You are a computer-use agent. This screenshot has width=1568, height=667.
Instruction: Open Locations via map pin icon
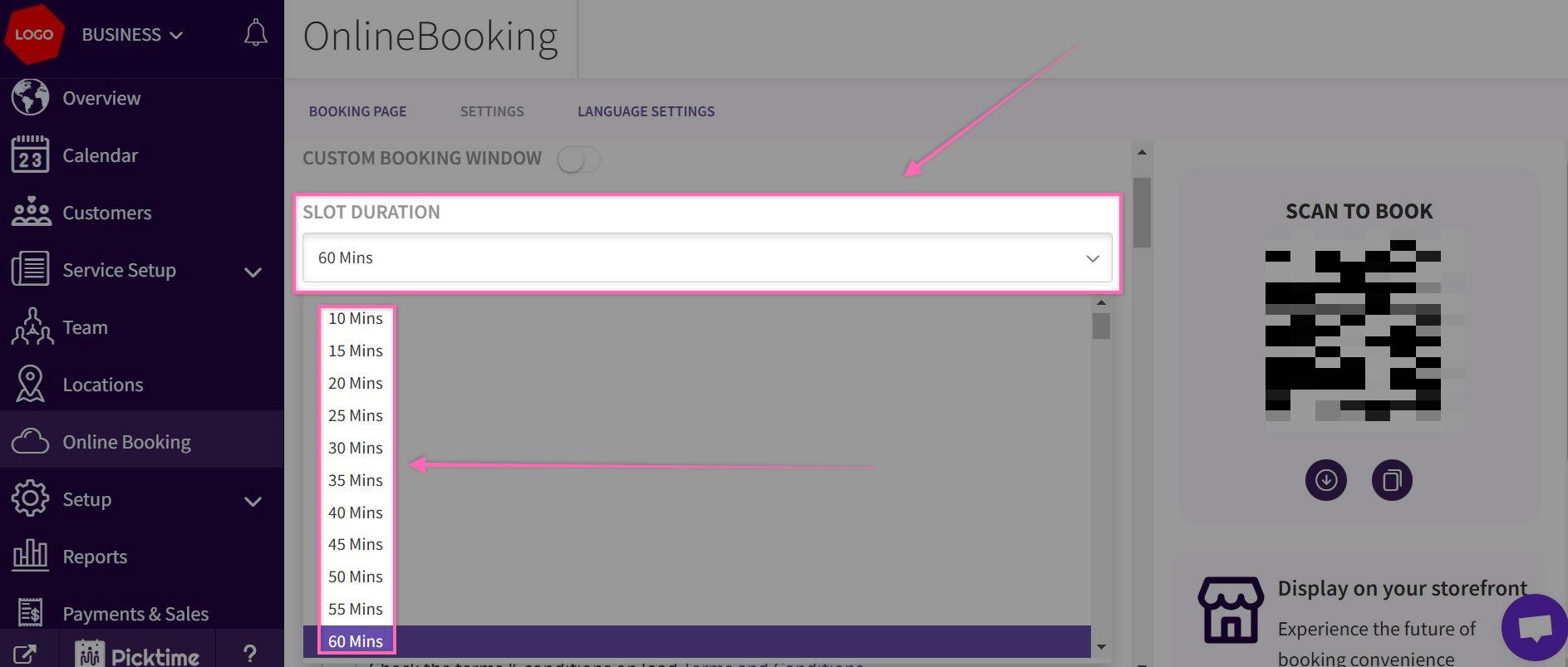coord(31,385)
